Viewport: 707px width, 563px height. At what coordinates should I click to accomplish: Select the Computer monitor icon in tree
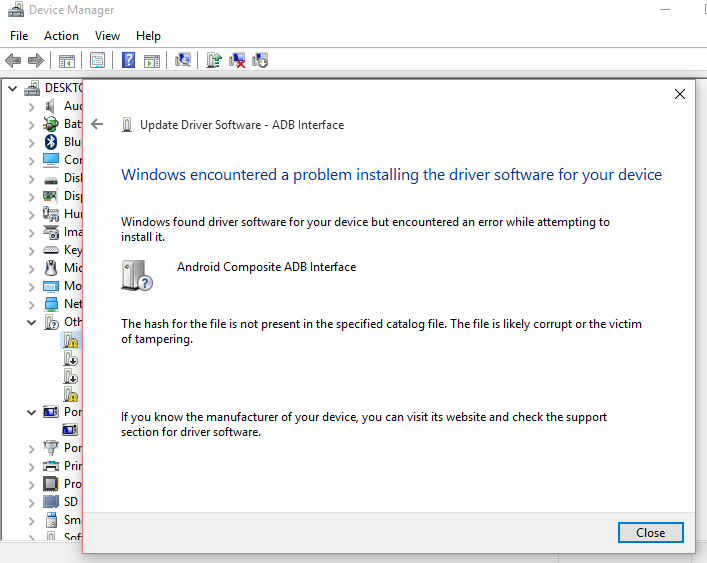(50, 160)
